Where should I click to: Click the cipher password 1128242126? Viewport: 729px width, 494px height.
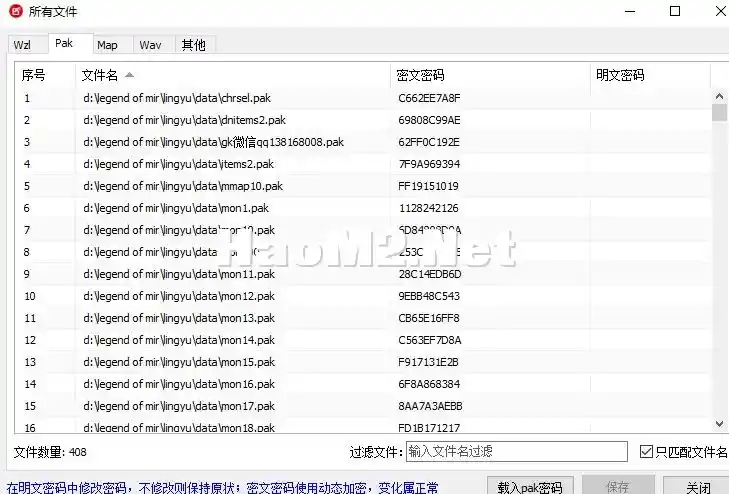pos(429,208)
